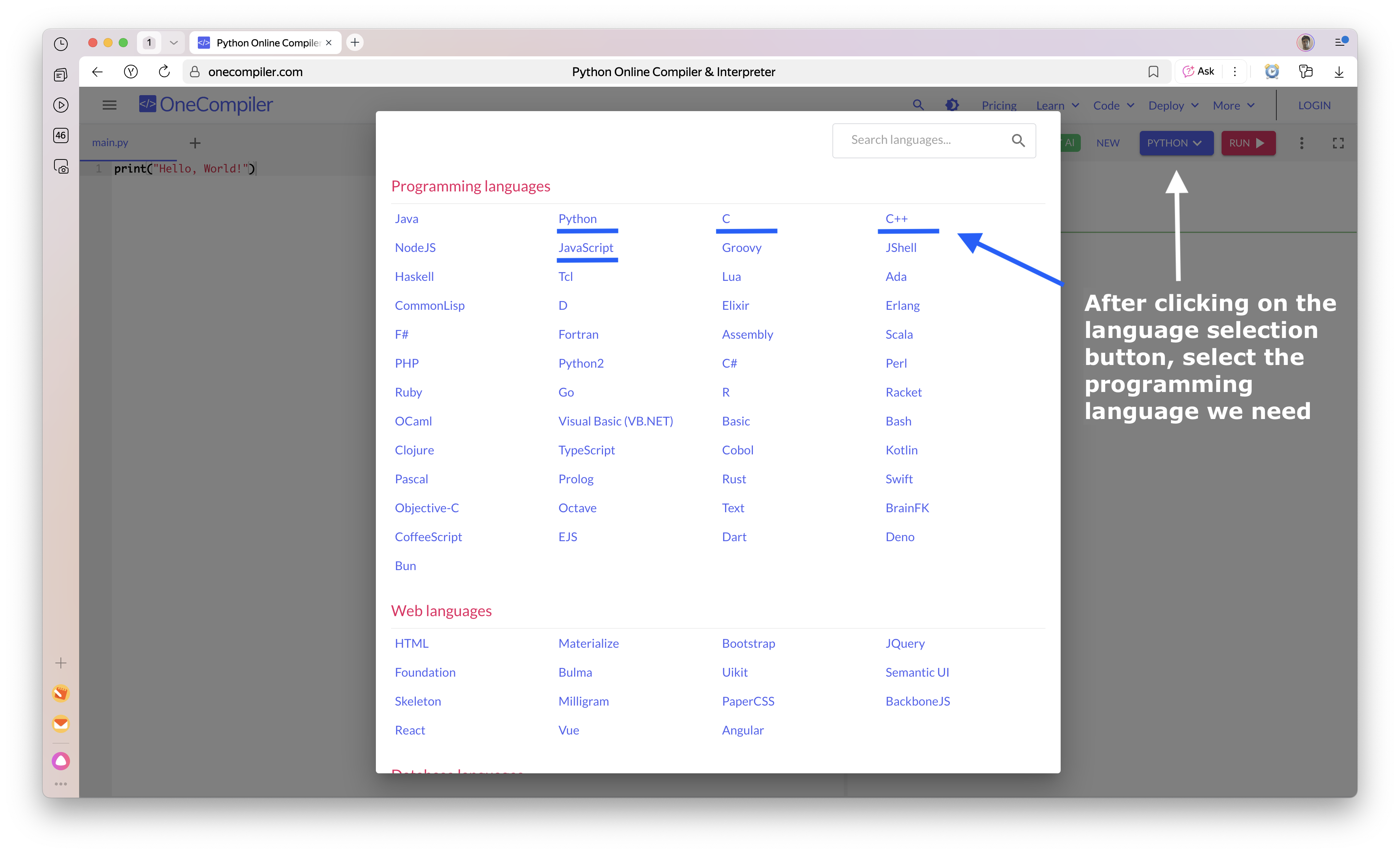Expand the Learn dropdown menu

1057,106
